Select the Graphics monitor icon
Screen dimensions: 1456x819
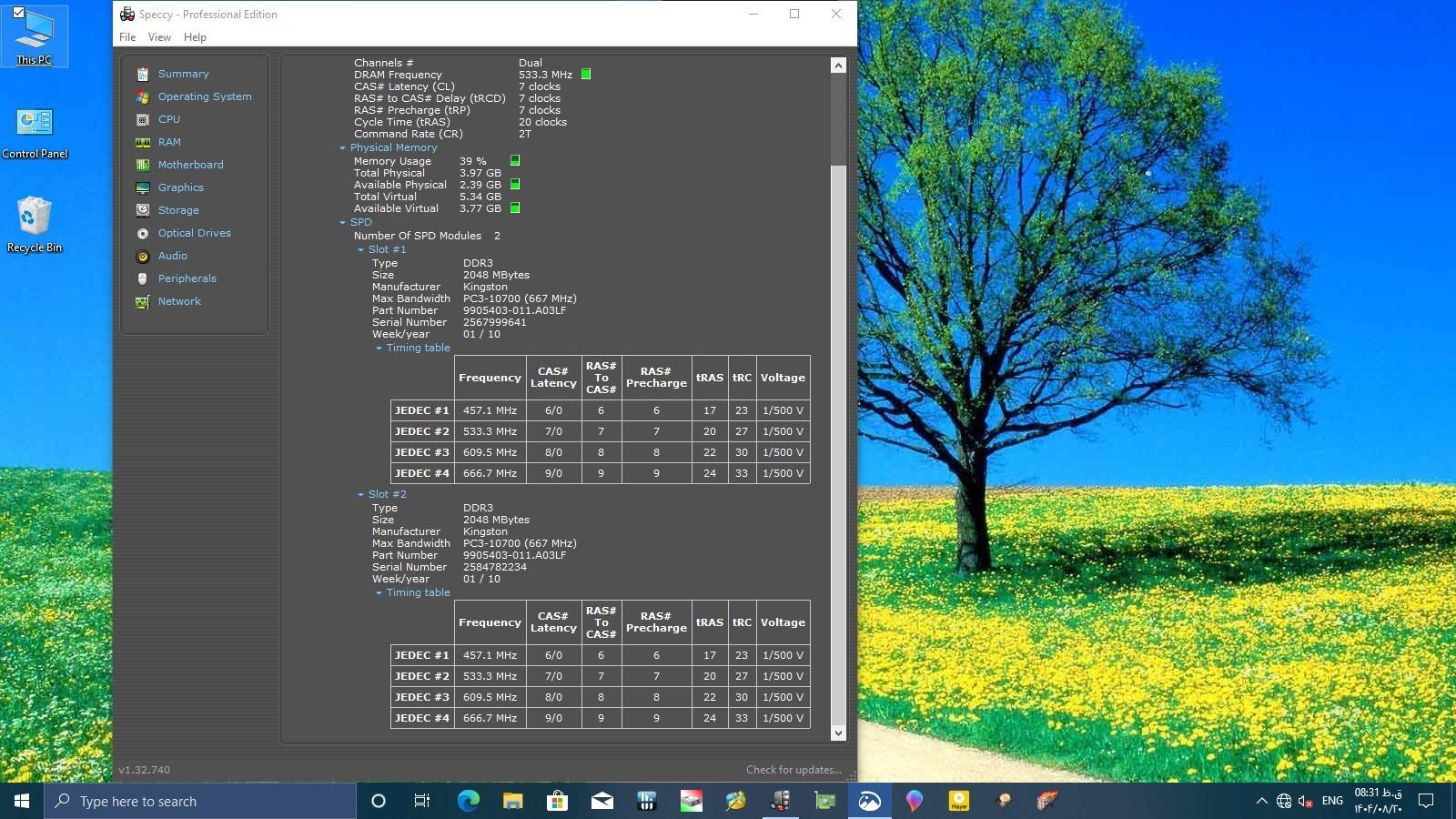(x=143, y=187)
